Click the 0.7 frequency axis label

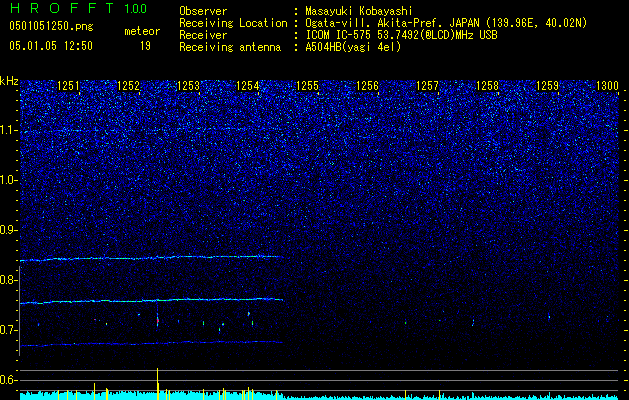point(8,330)
